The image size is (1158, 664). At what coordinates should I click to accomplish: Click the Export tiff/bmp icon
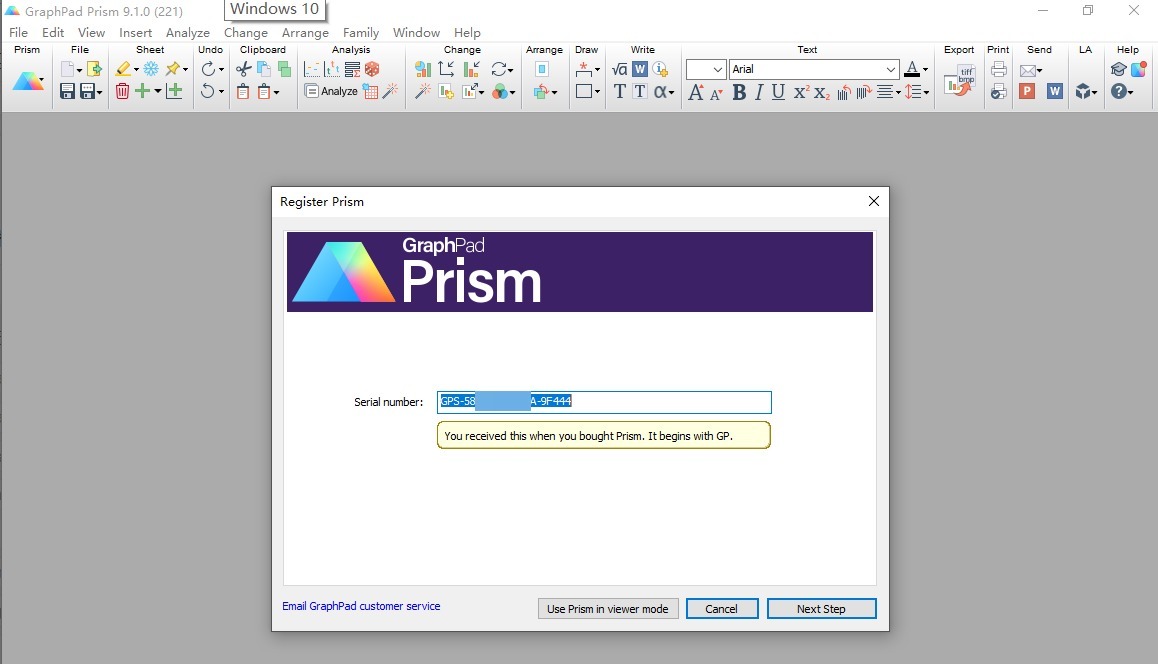tap(959, 80)
